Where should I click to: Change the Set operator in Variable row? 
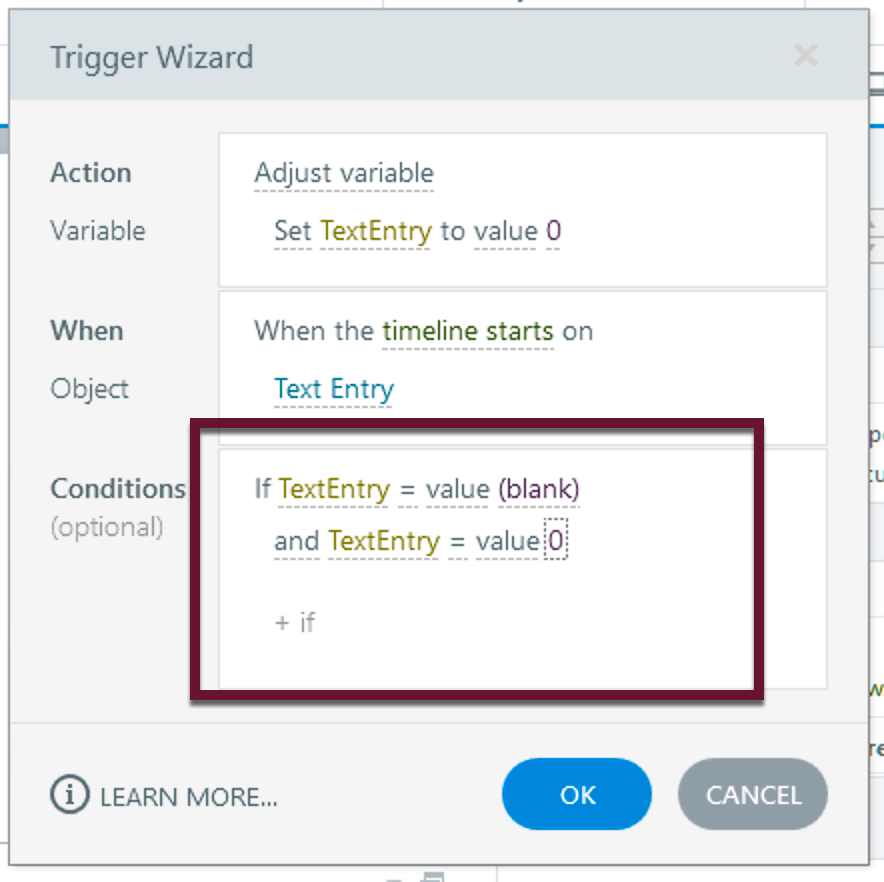(x=293, y=231)
